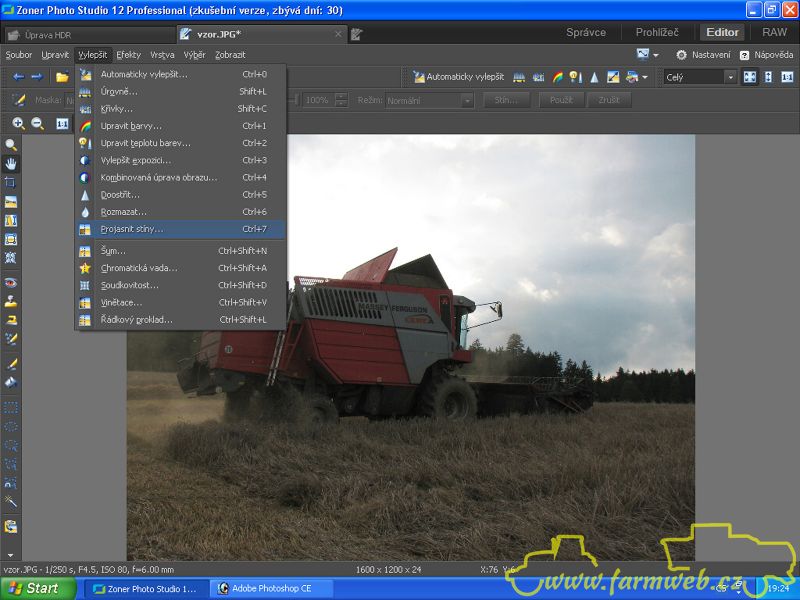Click the zoom out magnifier icon

tap(38, 124)
